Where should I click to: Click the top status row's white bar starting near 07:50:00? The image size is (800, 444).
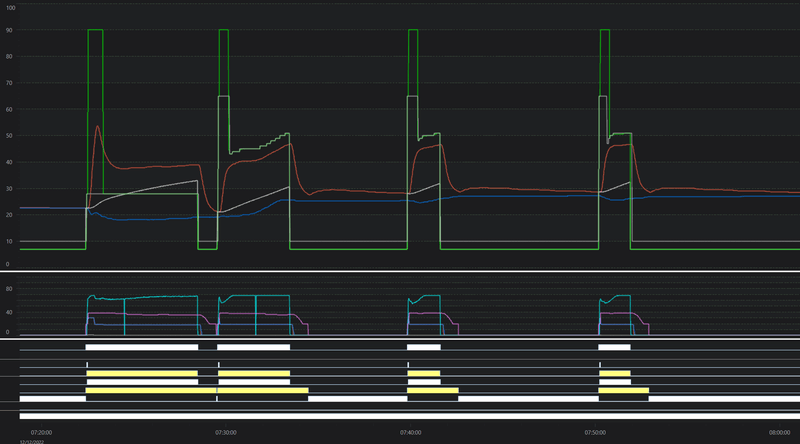coord(614,347)
